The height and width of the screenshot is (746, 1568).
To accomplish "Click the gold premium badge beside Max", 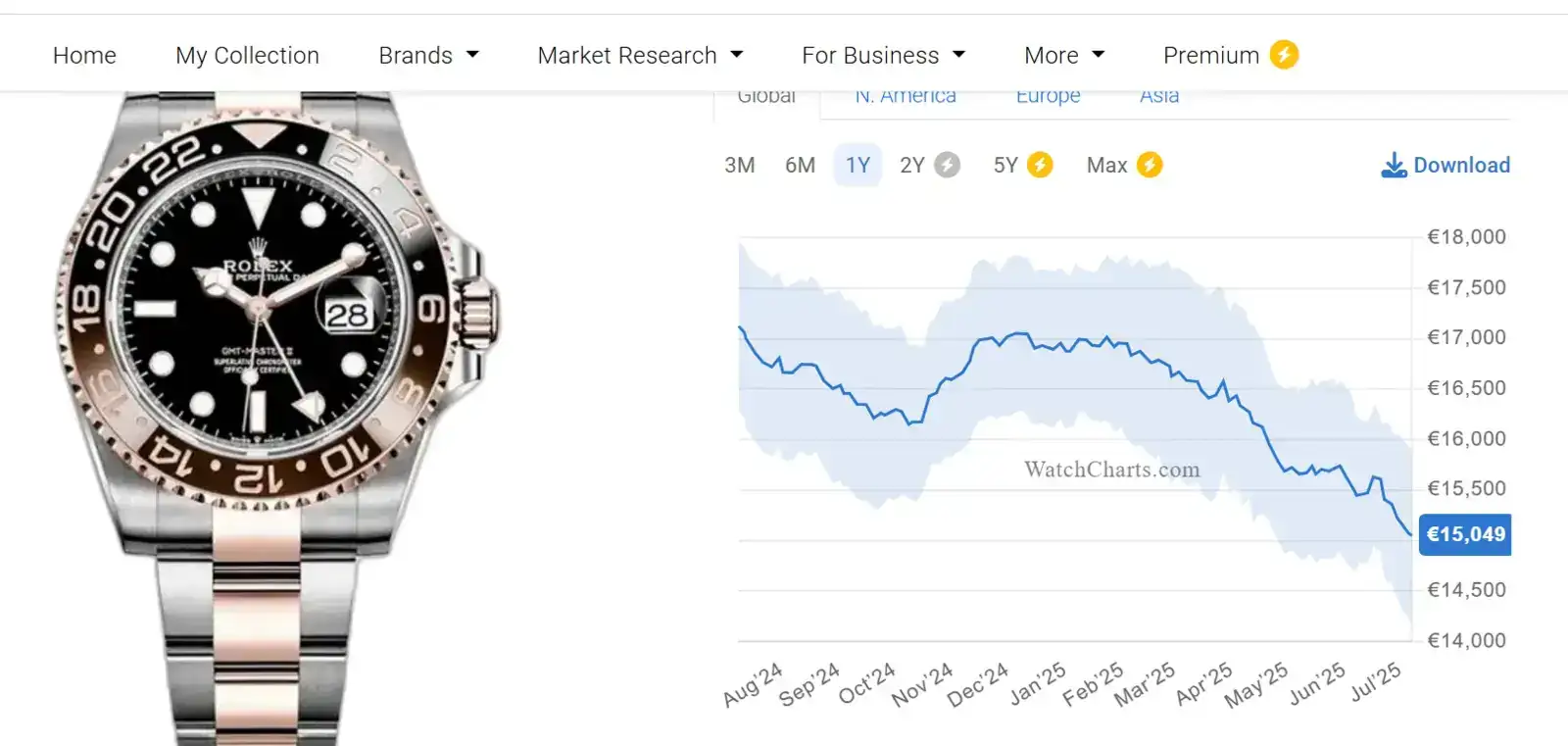I will click(1150, 165).
